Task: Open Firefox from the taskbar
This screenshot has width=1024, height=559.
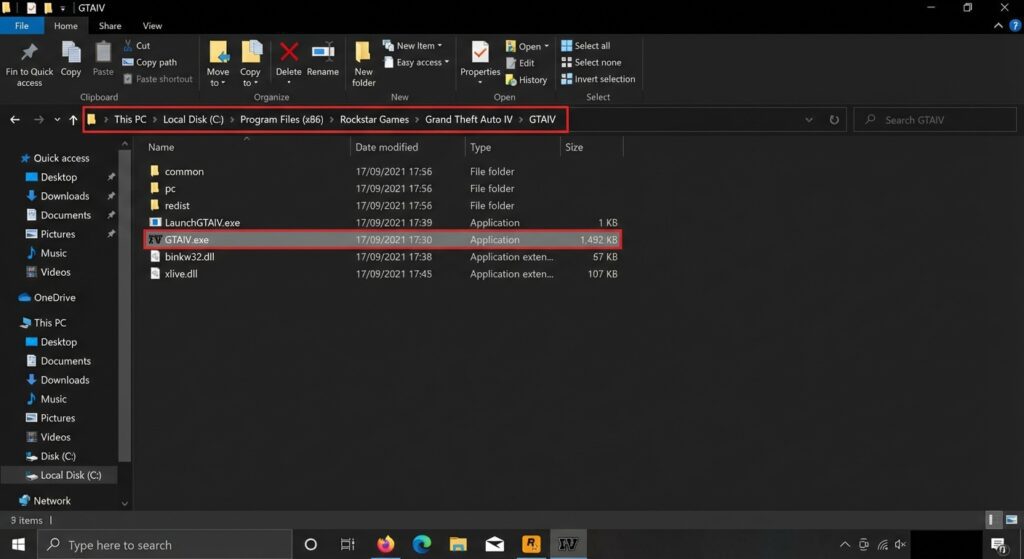Action: tap(386, 544)
